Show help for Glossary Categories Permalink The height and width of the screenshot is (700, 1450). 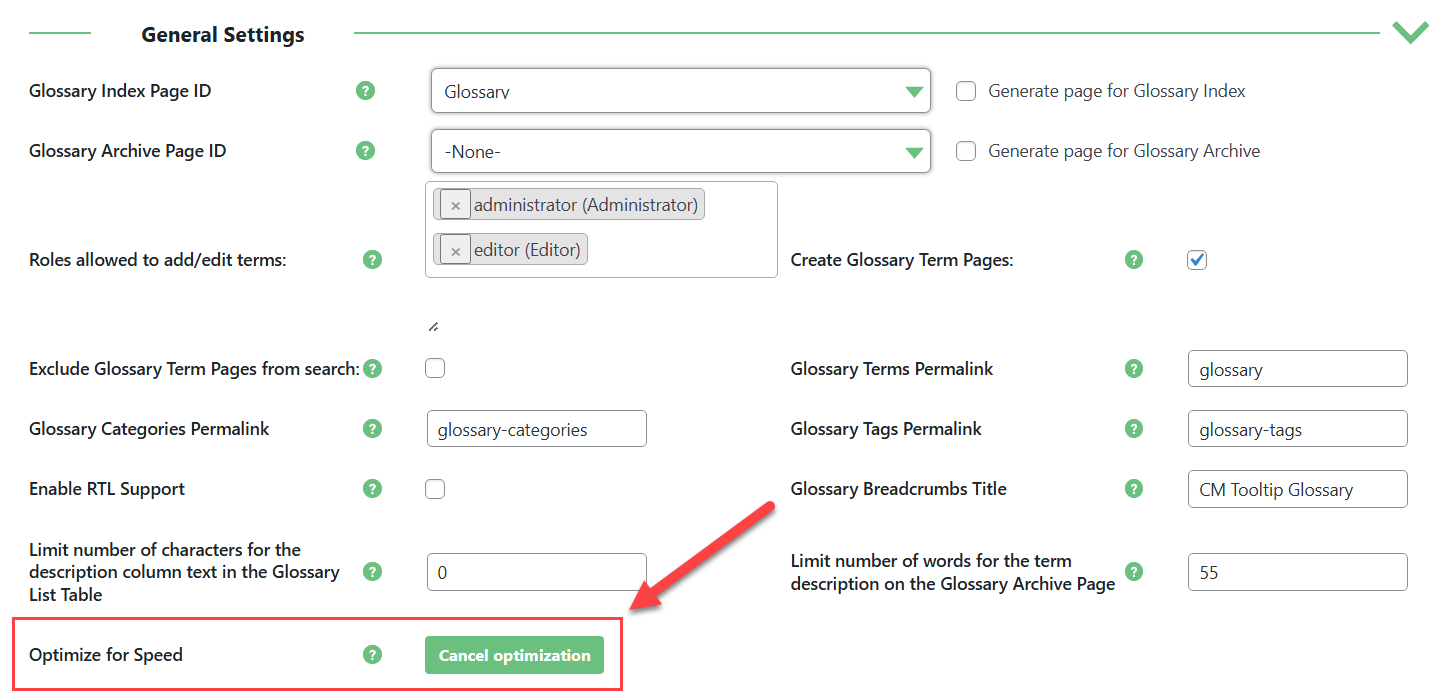tap(372, 429)
